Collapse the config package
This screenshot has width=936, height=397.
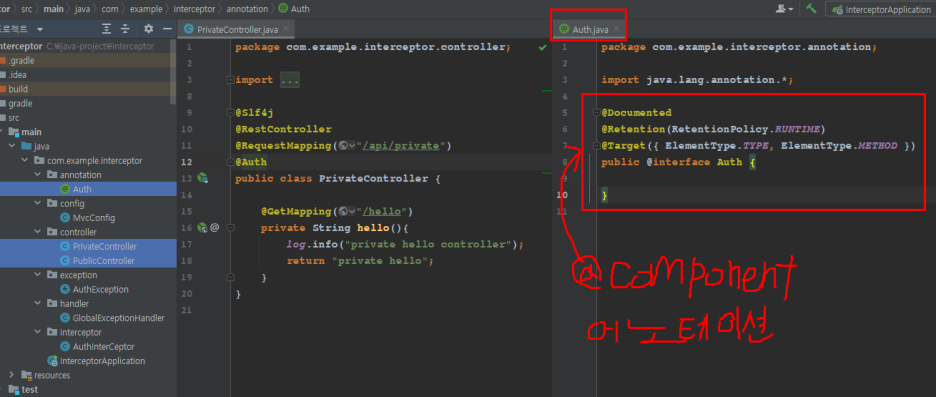[38, 204]
